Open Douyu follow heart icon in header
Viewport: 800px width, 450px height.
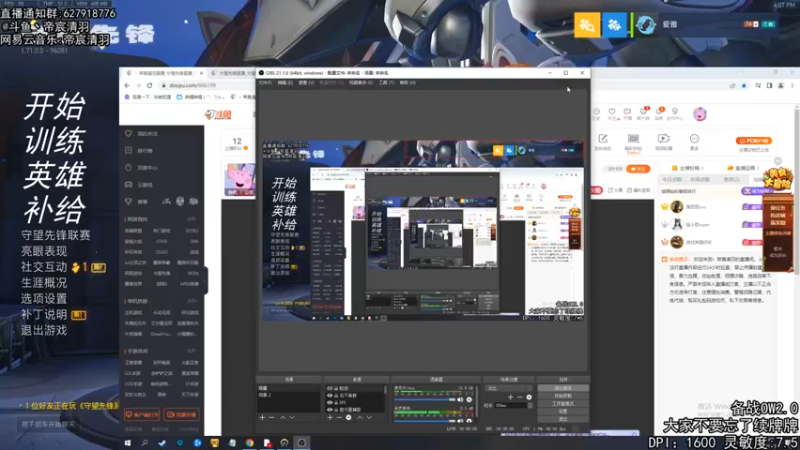point(612,111)
